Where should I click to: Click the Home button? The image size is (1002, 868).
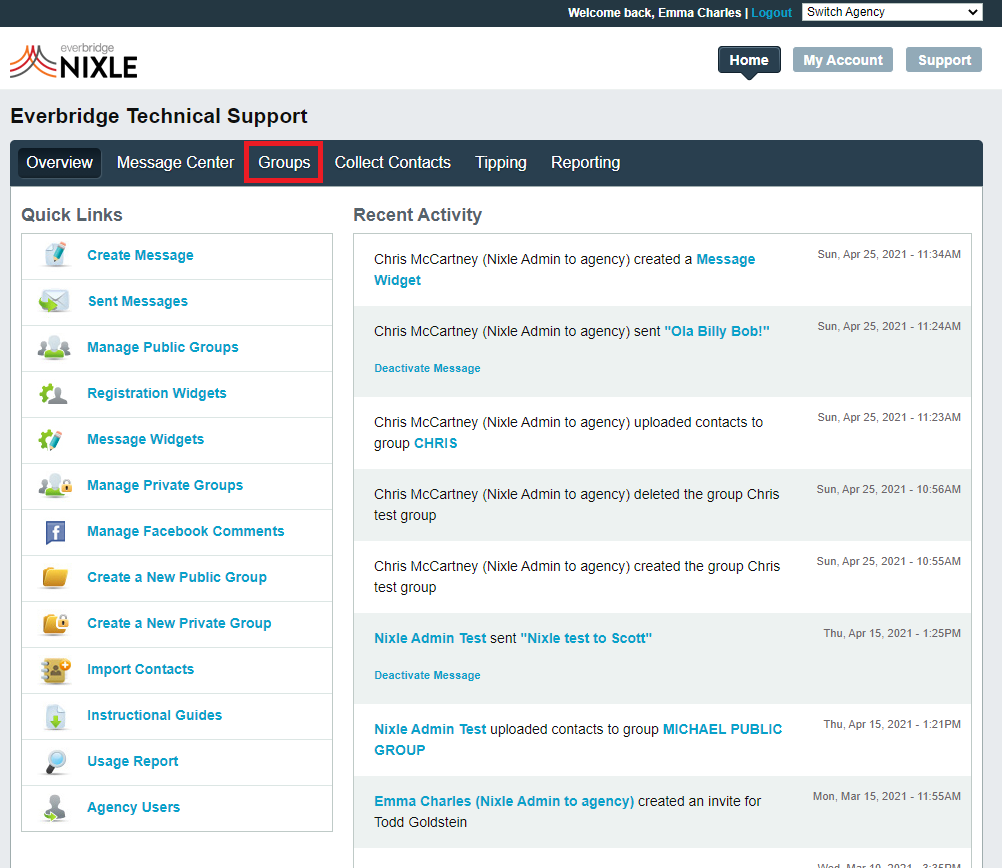pyautogui.click(x=749, y=60)
